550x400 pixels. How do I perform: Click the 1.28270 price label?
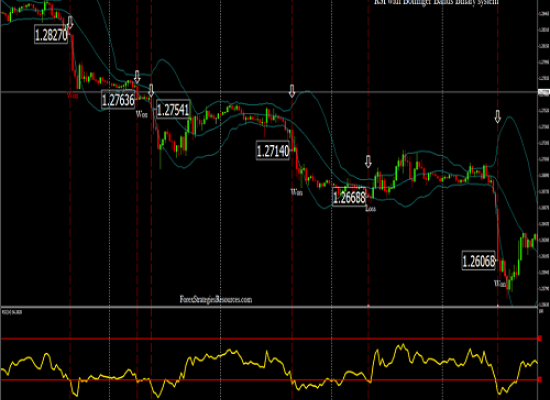pyautogui.click(x=51, y=35)
